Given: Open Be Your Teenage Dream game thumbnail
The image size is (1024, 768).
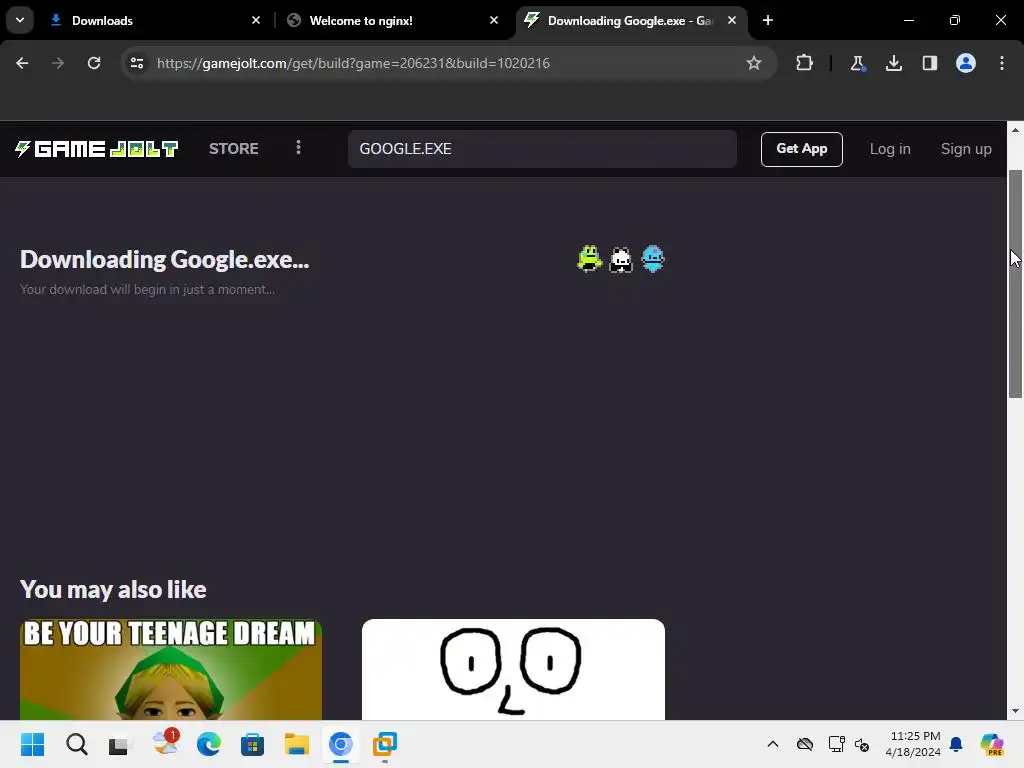Looking at the screenshot, I should pyautogui.click(x=170, y=669).
